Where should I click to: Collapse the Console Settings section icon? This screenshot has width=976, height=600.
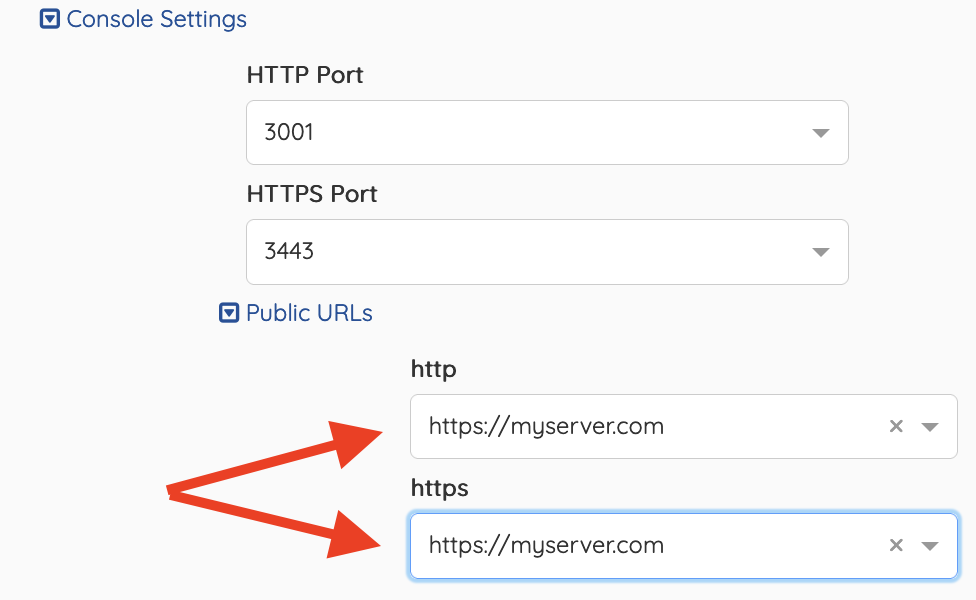[50, 19]
